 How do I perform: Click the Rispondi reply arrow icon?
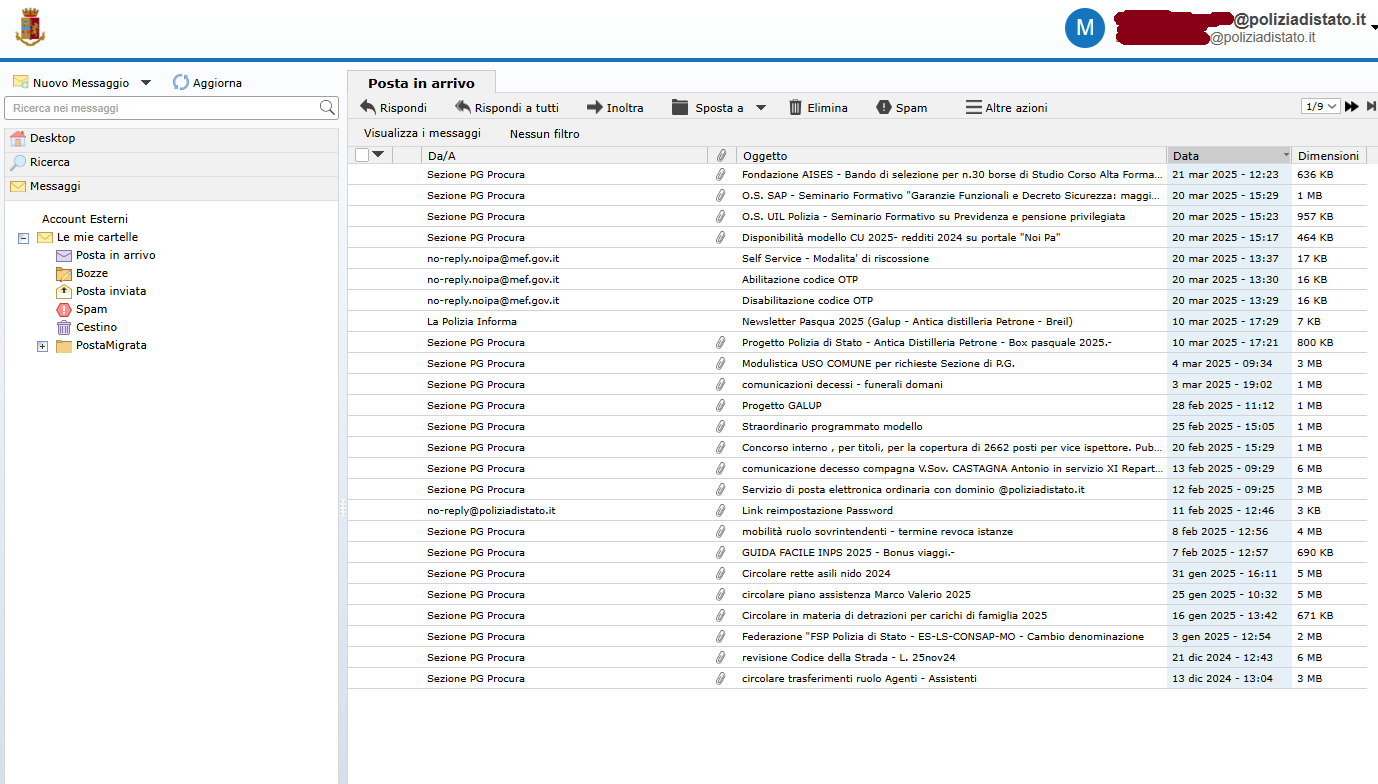click(x=368, y=107)
